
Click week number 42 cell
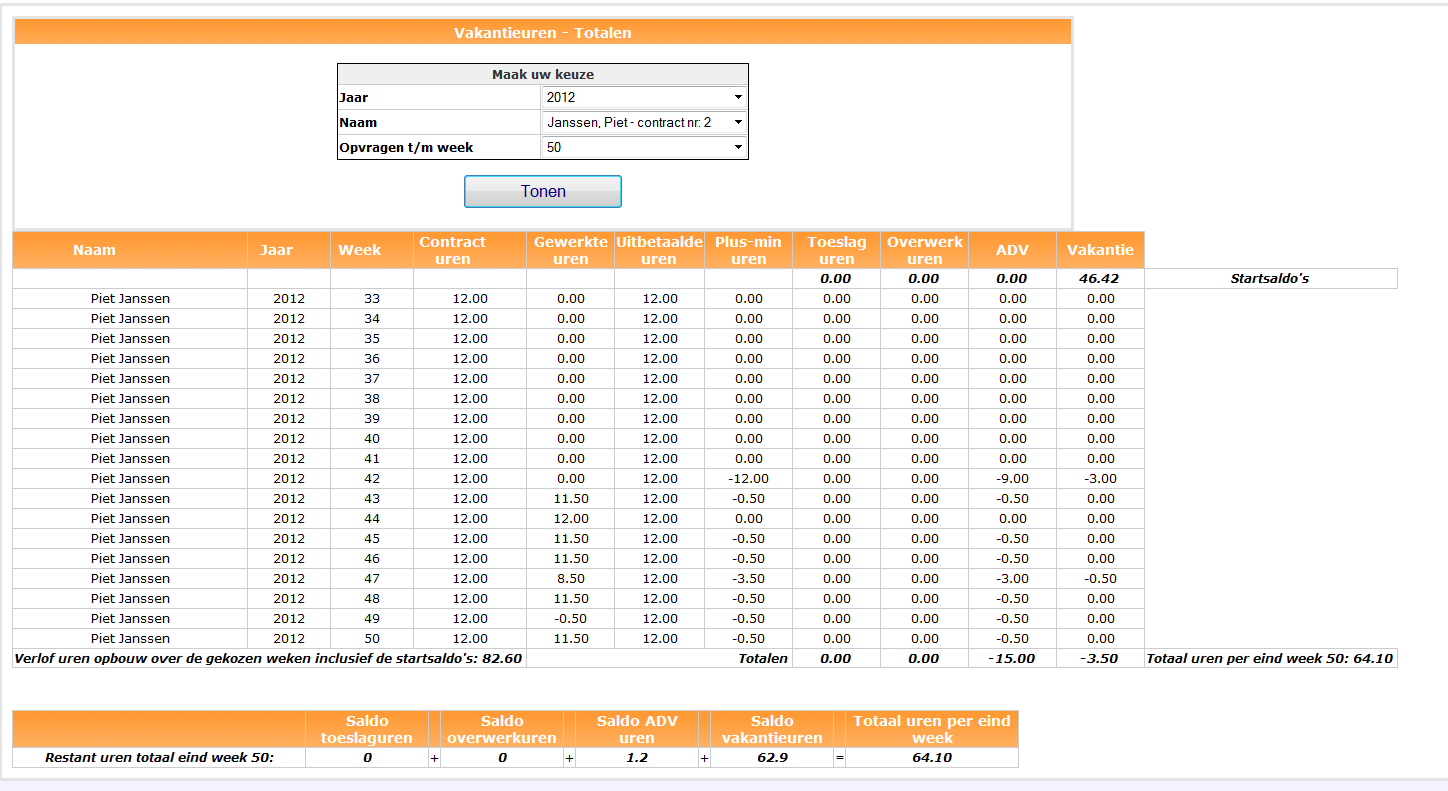pyautogui.click(x=372, y=478)
